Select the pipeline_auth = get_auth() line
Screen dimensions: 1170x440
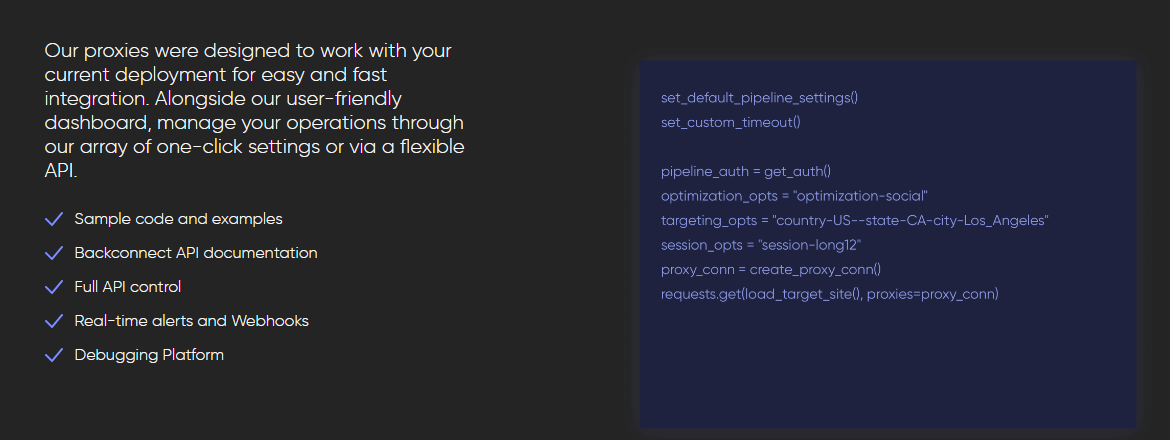745,171
